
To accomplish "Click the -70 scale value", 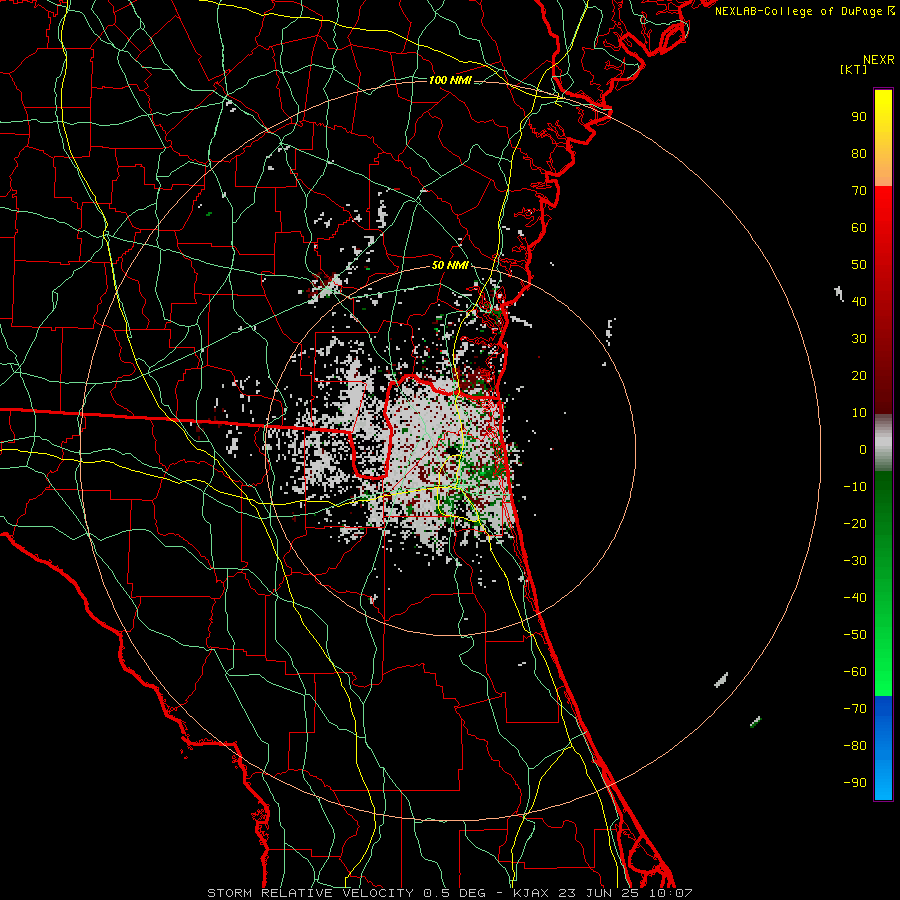I will click(x=855, y=709).
